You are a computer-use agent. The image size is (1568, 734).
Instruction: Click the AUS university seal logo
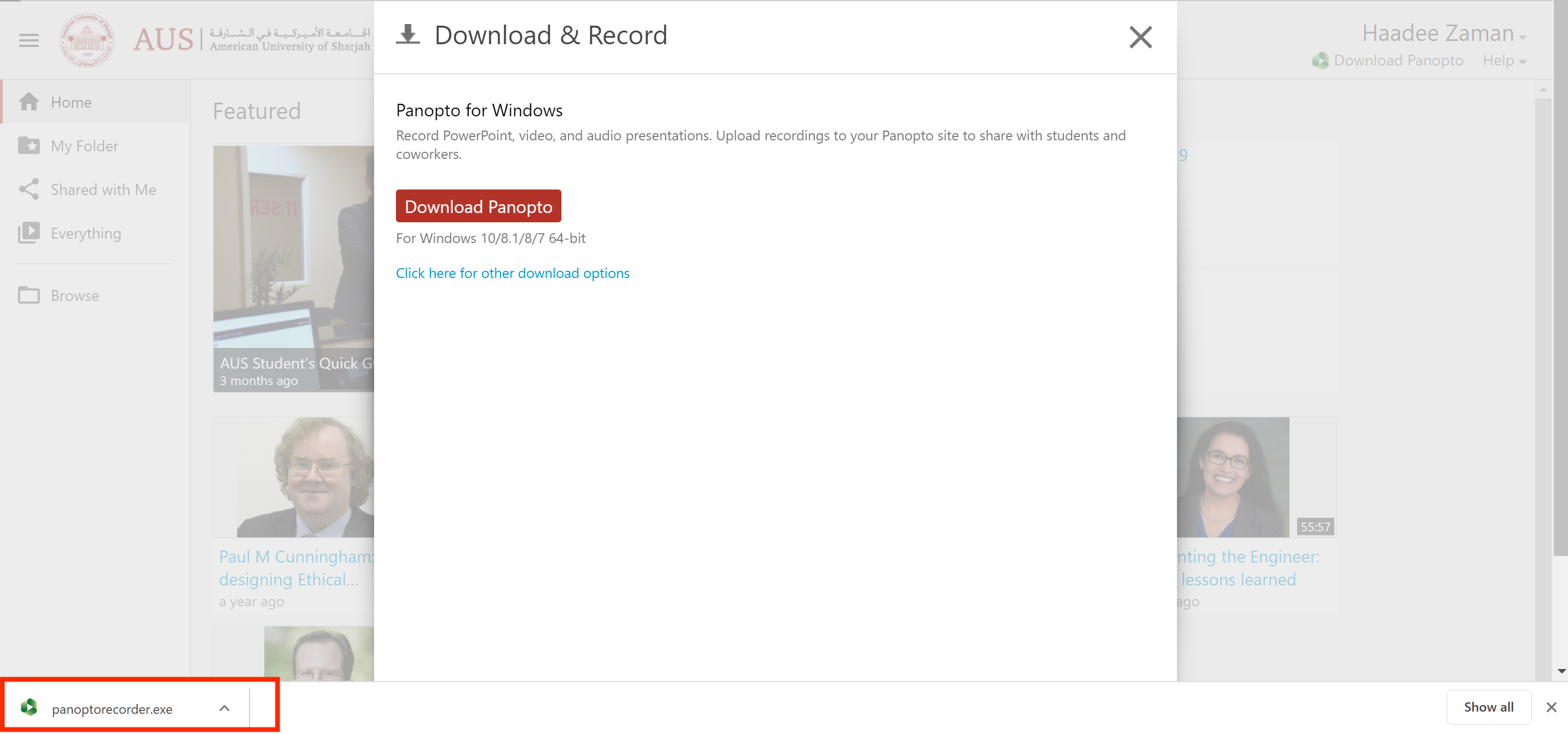tap(87, 40)
